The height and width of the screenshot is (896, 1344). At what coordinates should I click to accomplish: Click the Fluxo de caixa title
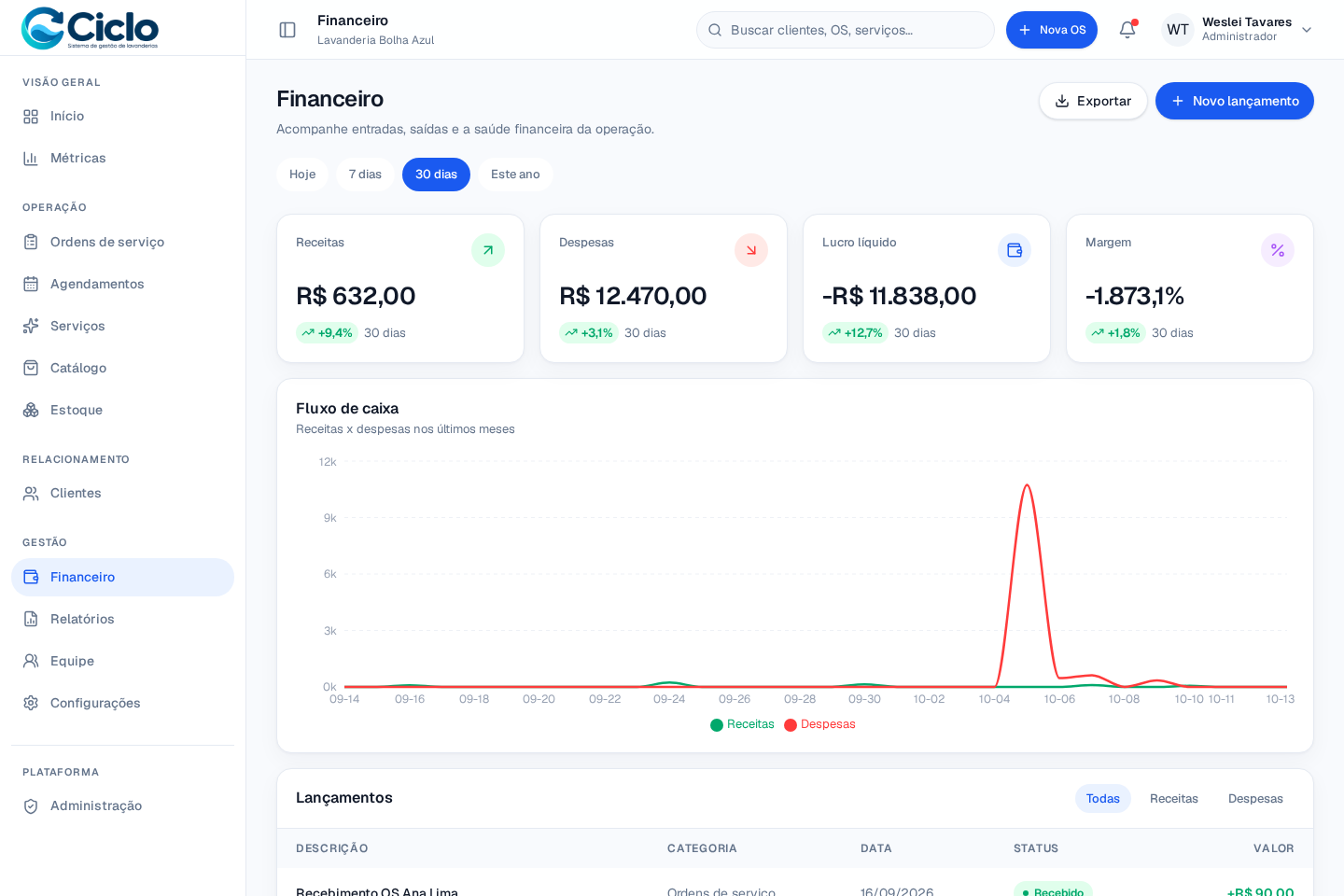click(347, 409)
